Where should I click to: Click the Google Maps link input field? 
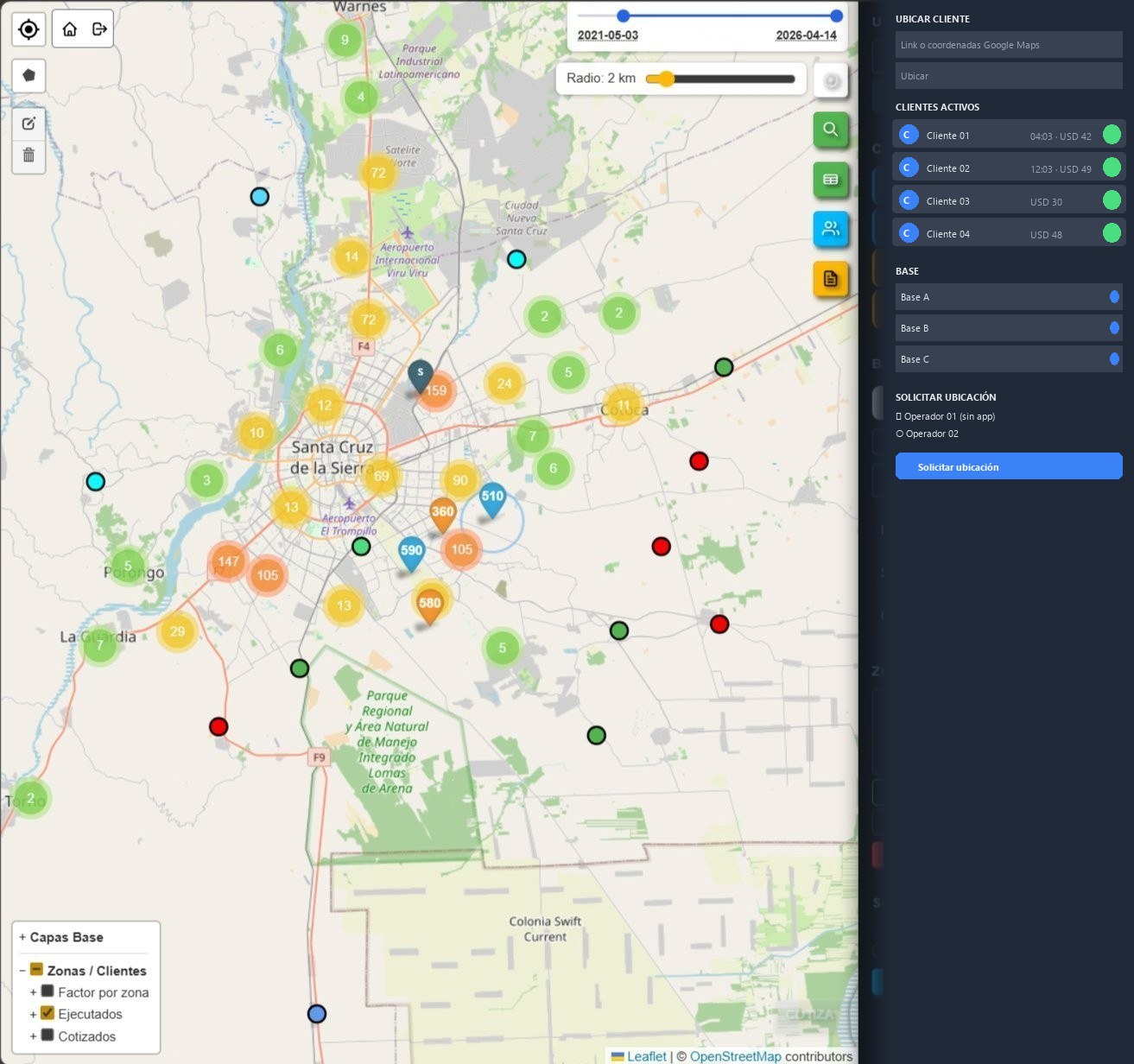click(x=1009, y=45)
